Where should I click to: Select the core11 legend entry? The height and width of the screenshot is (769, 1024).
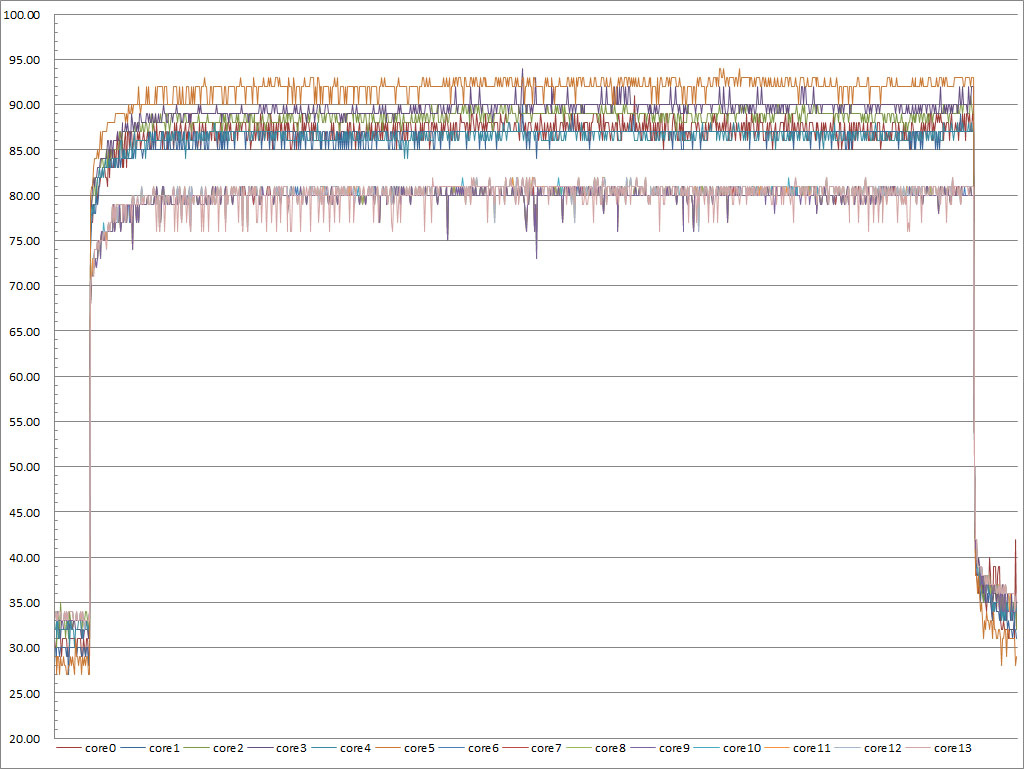(797, 748)
